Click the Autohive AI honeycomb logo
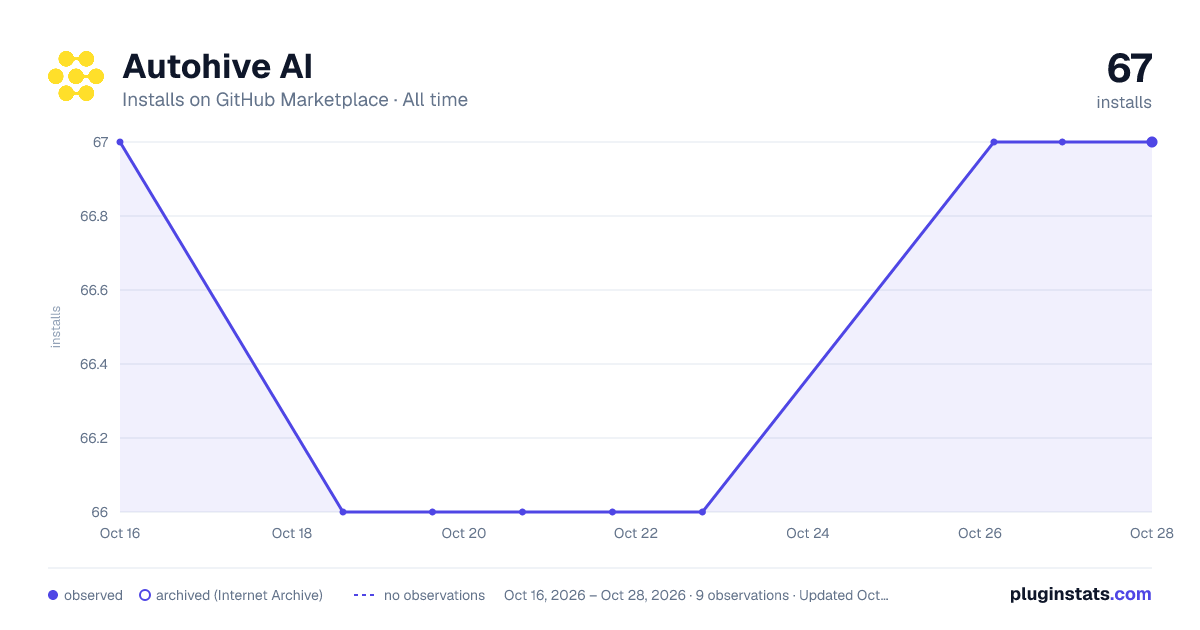The image size is (1200, 630). [76, 76]
